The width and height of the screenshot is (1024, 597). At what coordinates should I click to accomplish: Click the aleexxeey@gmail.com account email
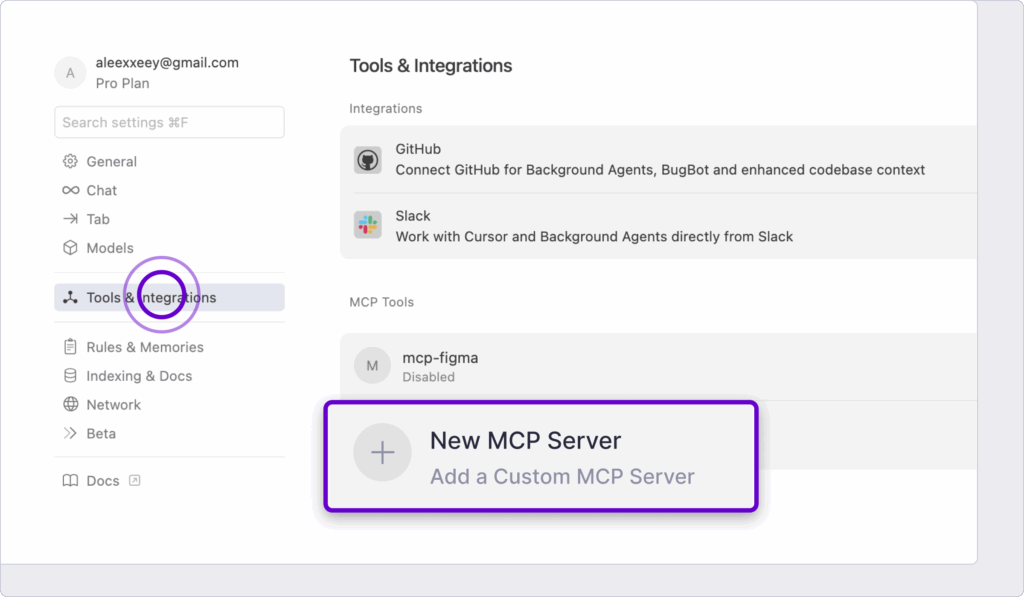[x=167, y=63]
